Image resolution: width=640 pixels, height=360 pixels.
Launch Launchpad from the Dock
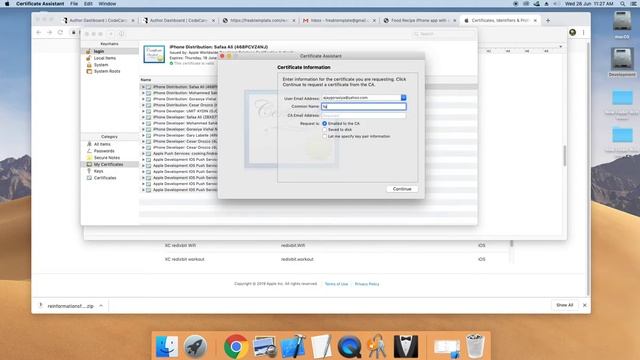pos(196,347)
